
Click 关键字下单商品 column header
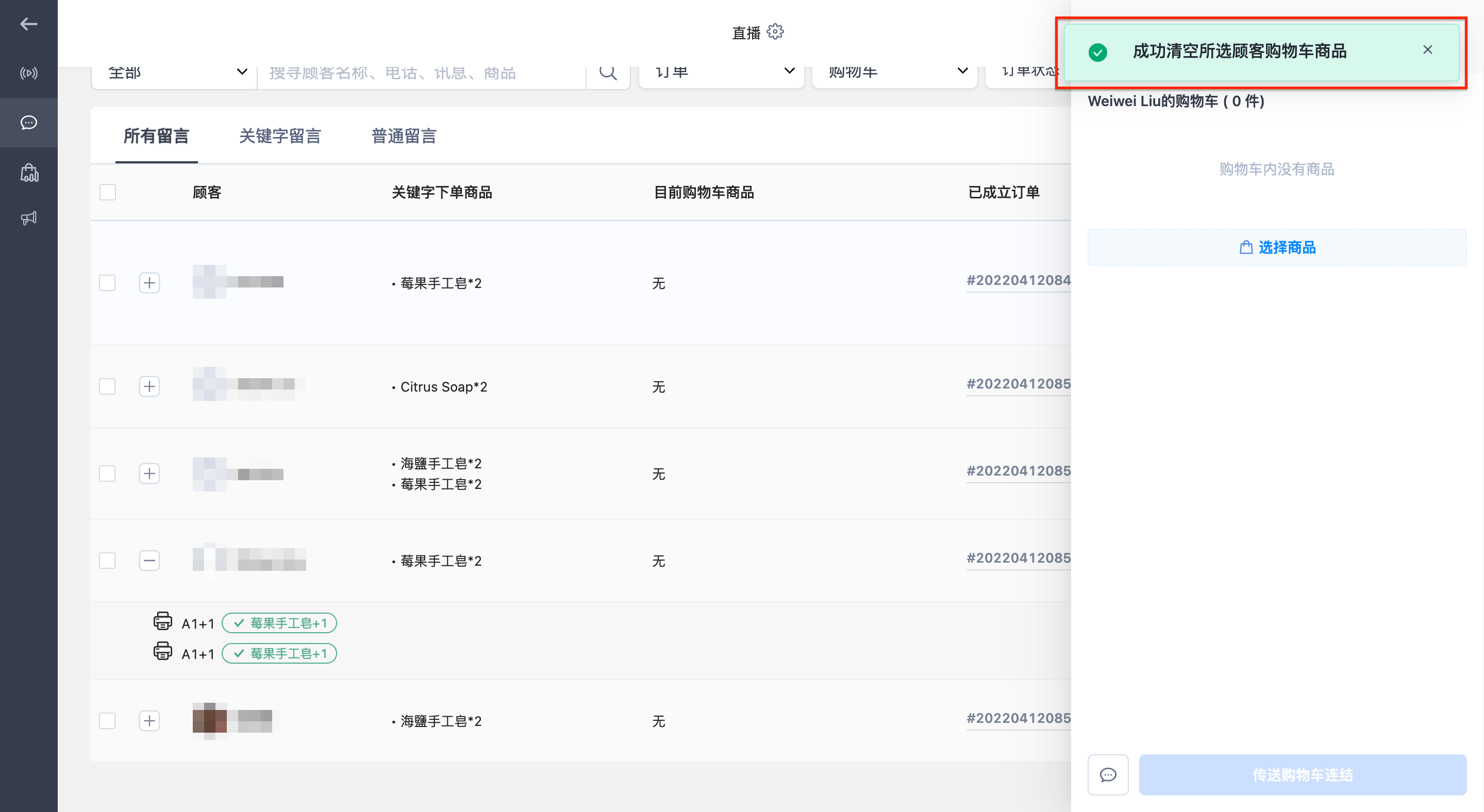click(442, 192)
